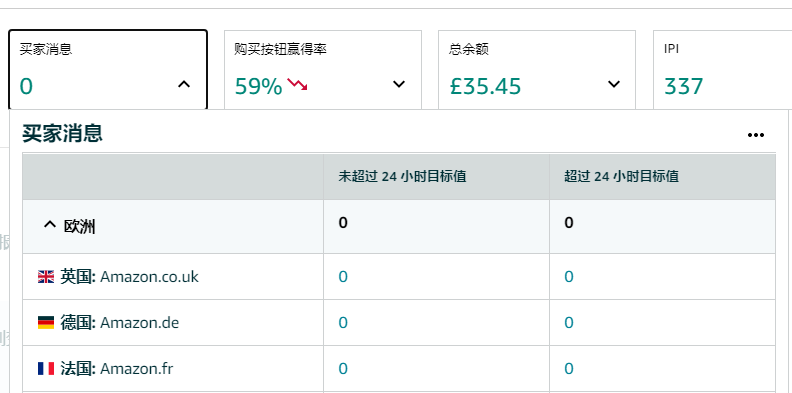Click the Germany flag icon
The image size is (792, 393).
(46, 323)
